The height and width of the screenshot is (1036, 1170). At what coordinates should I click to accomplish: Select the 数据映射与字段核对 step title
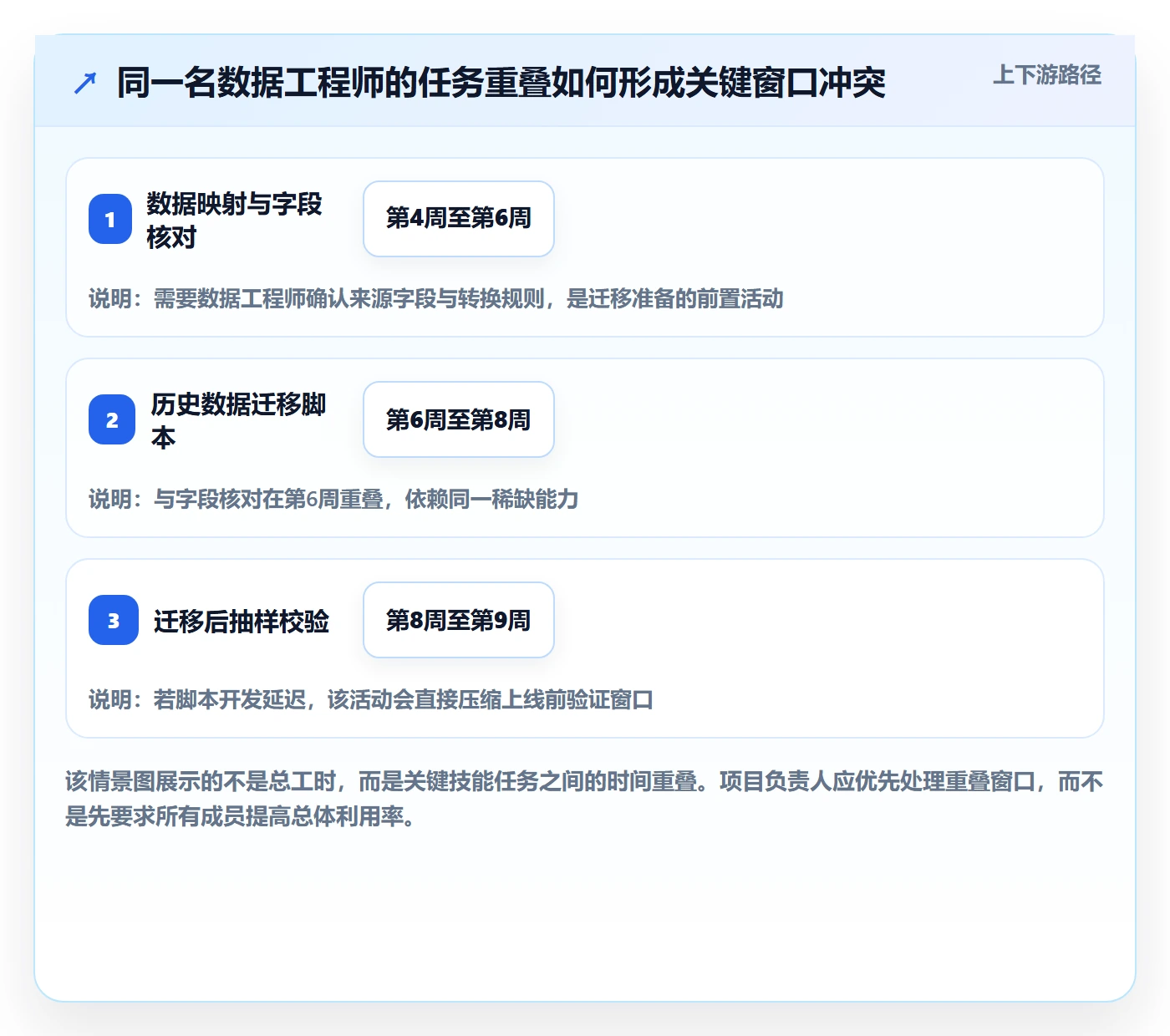point(234,220)
